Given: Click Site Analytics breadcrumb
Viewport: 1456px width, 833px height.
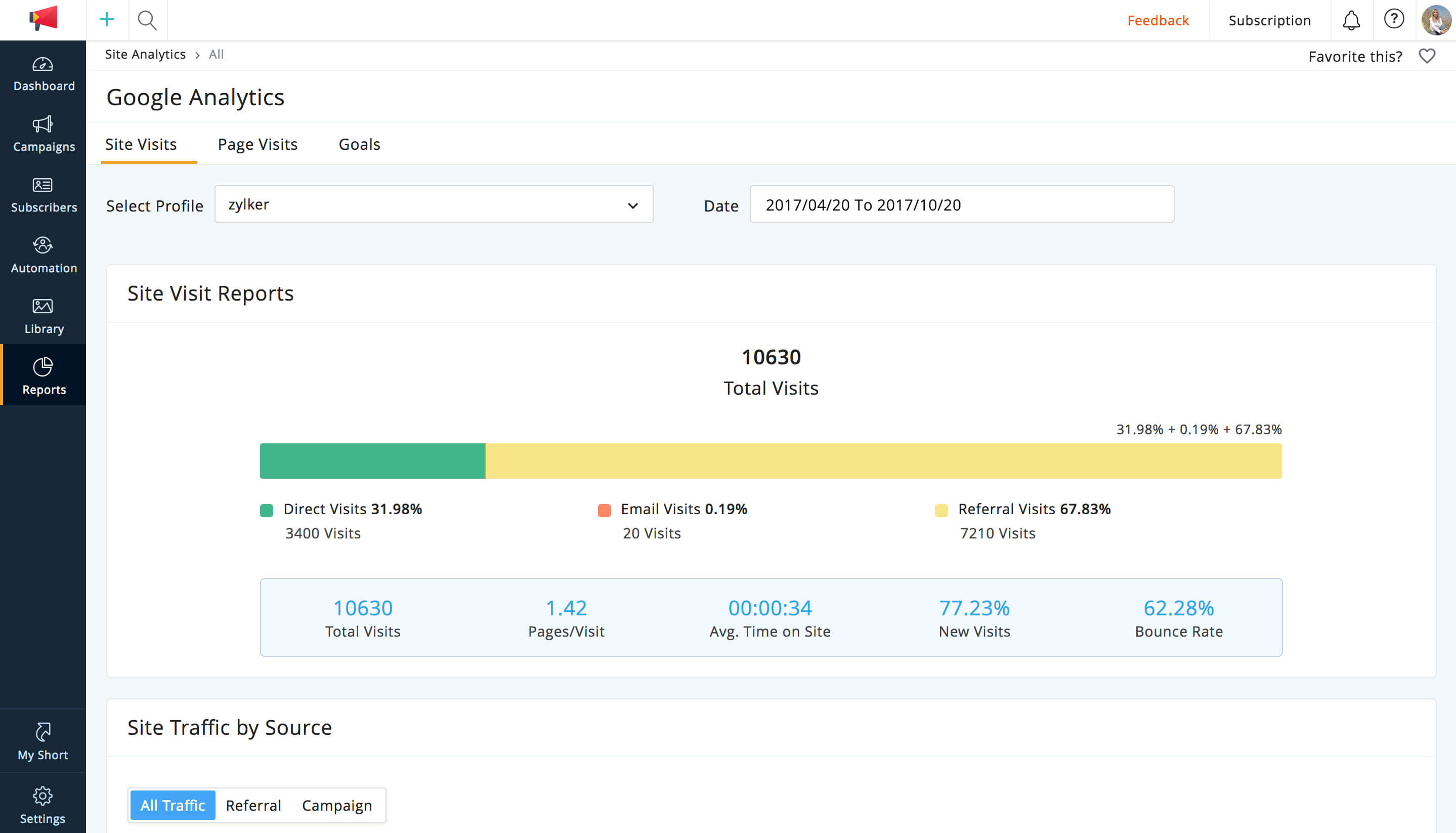Looking at the screenshot, I should tap(145, 54).
